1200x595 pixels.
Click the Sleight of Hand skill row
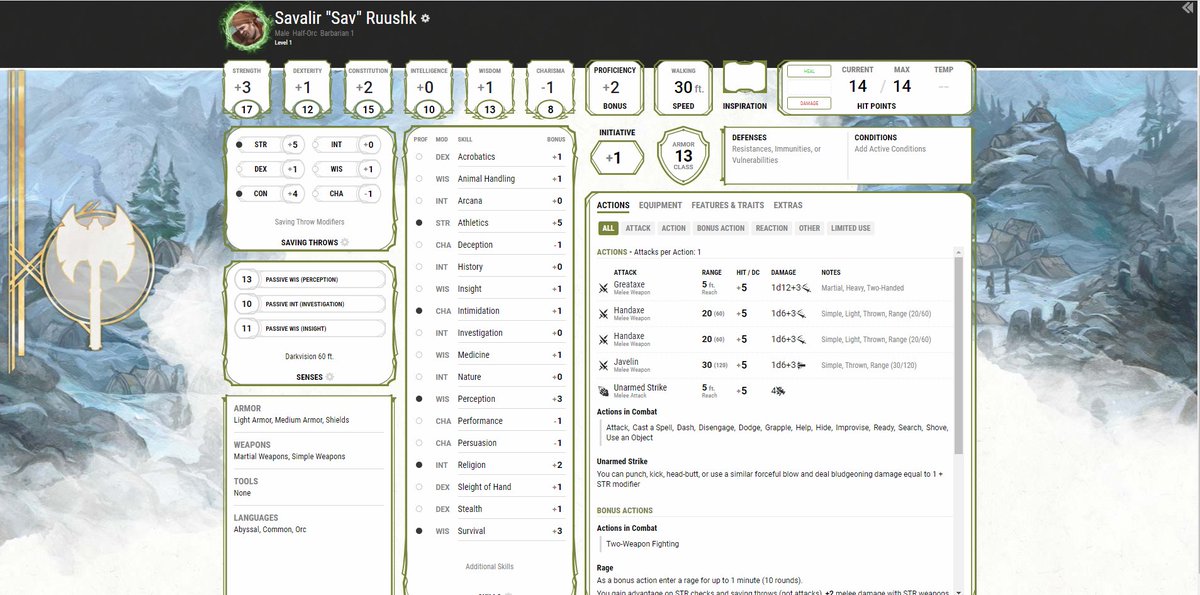(x=490, y=487)
